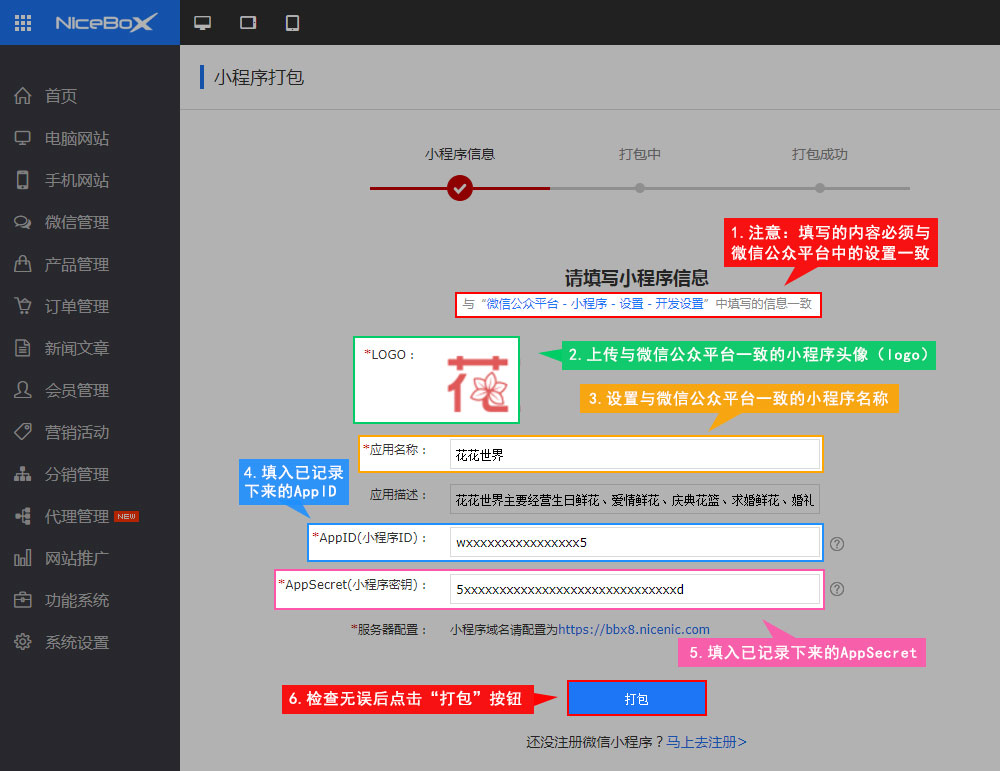Focus the AppID(小程序ID) text field
This screenshot has width=1000, height=771.
(634, 542)
